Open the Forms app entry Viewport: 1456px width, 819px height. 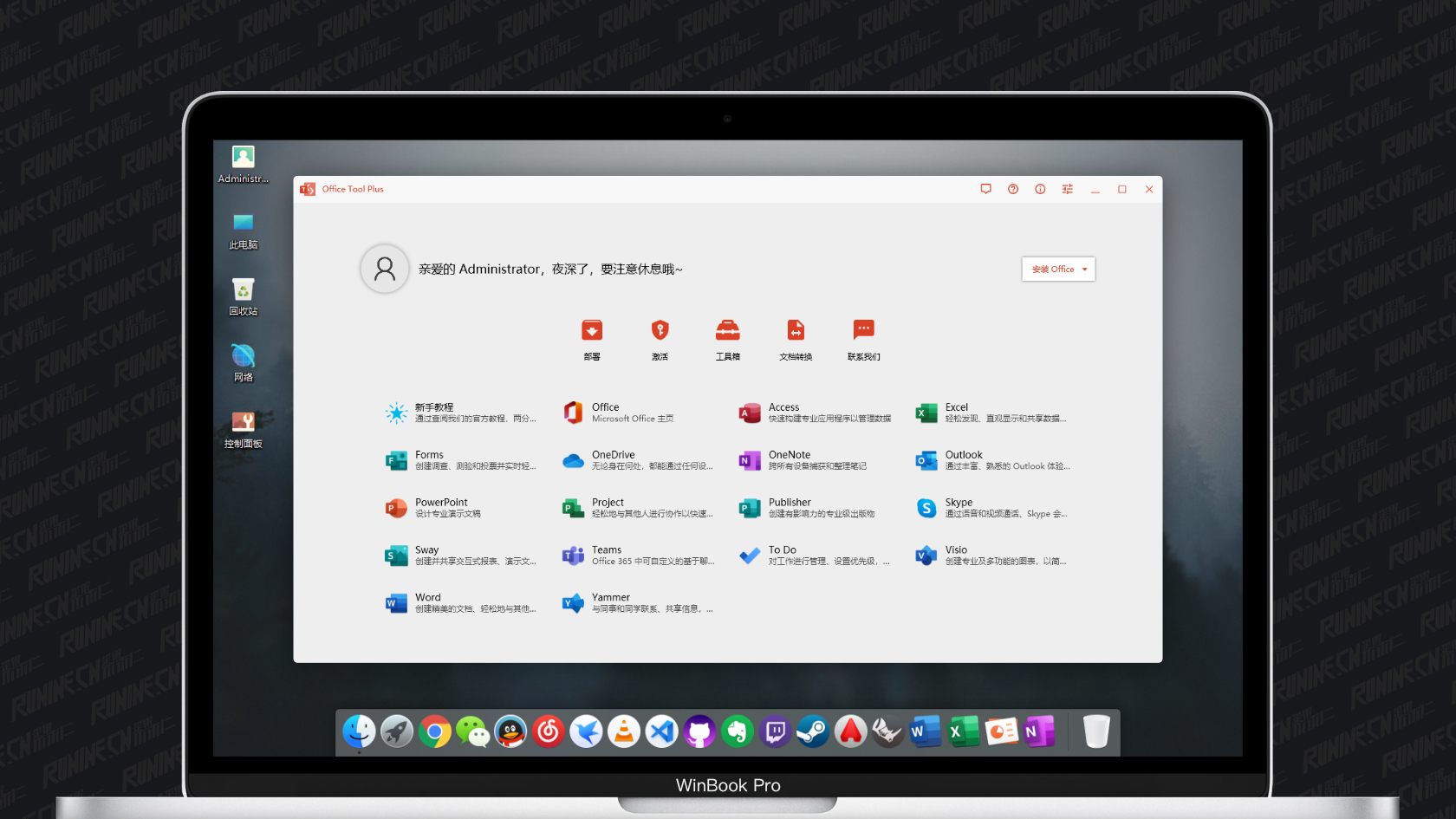[461, 460]
